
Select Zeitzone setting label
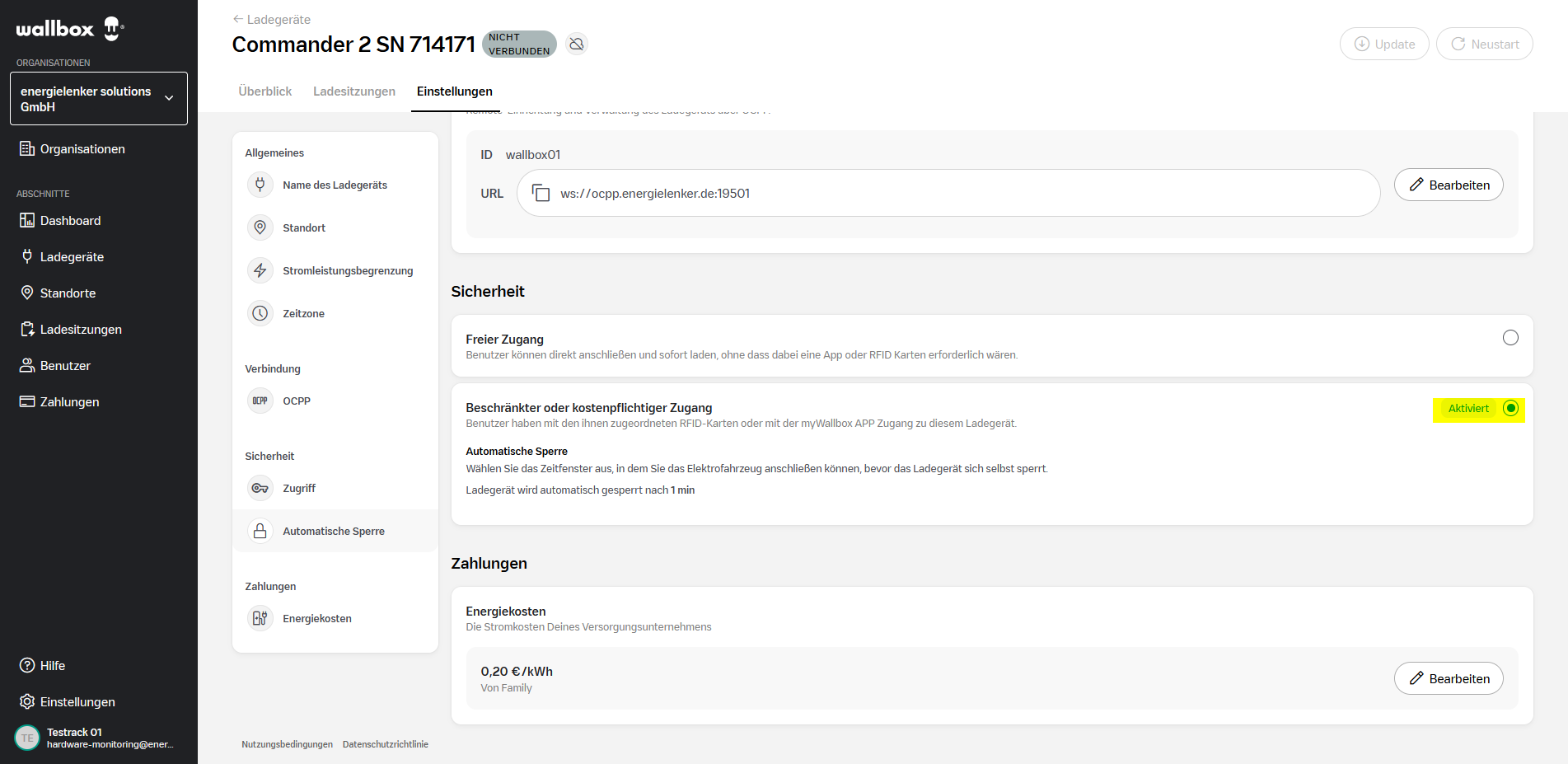click(x=303, y=314)
